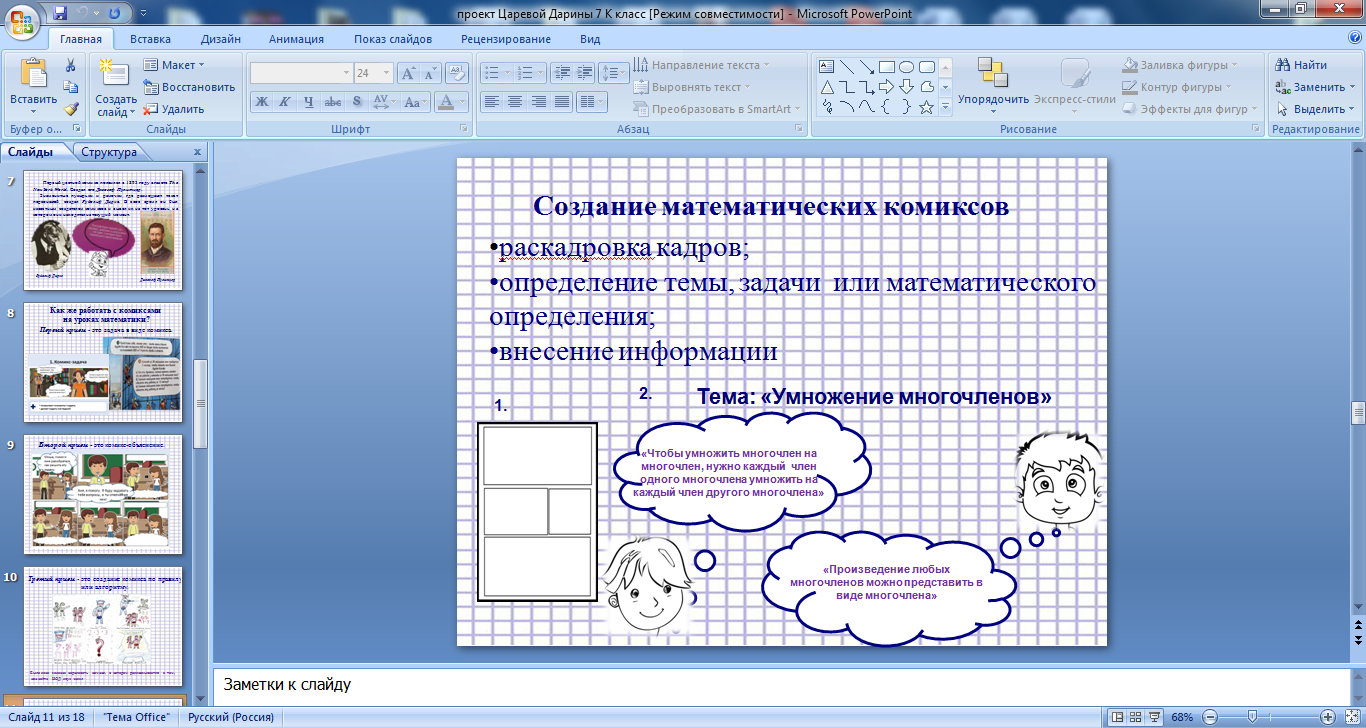Toggle the bulleted list button
Image resolution: width=1366 pixels, height=728 pixels.
pyautogui.click(x=490, y=73)
